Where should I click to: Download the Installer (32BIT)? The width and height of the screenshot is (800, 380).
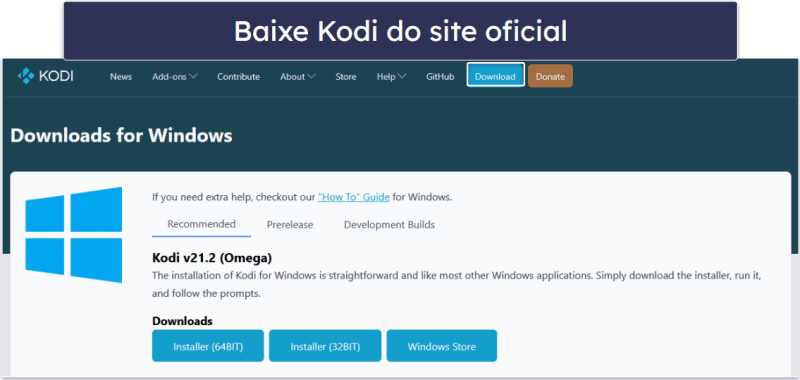325,346
